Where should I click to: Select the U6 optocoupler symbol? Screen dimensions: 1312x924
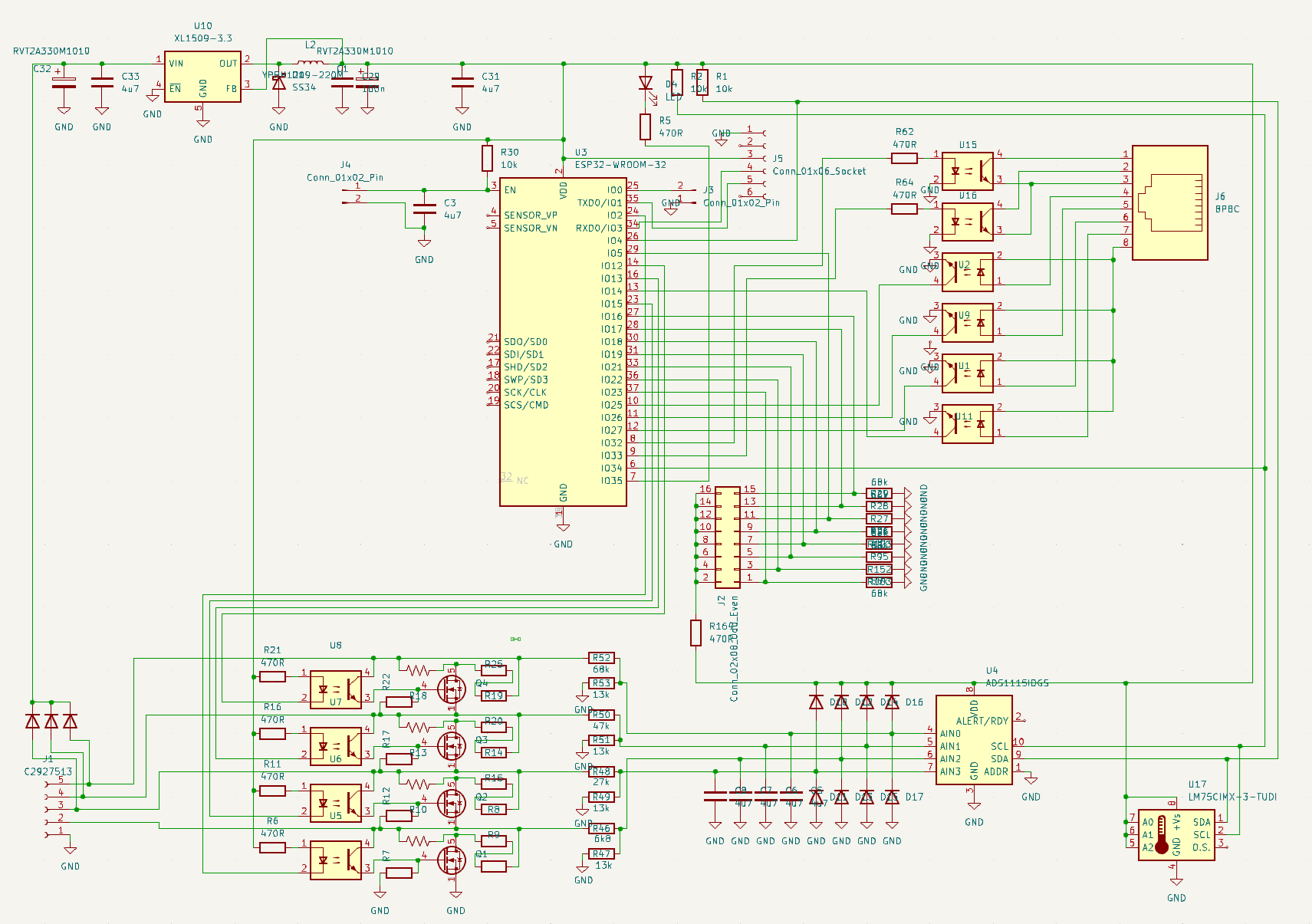click(336, 746)
